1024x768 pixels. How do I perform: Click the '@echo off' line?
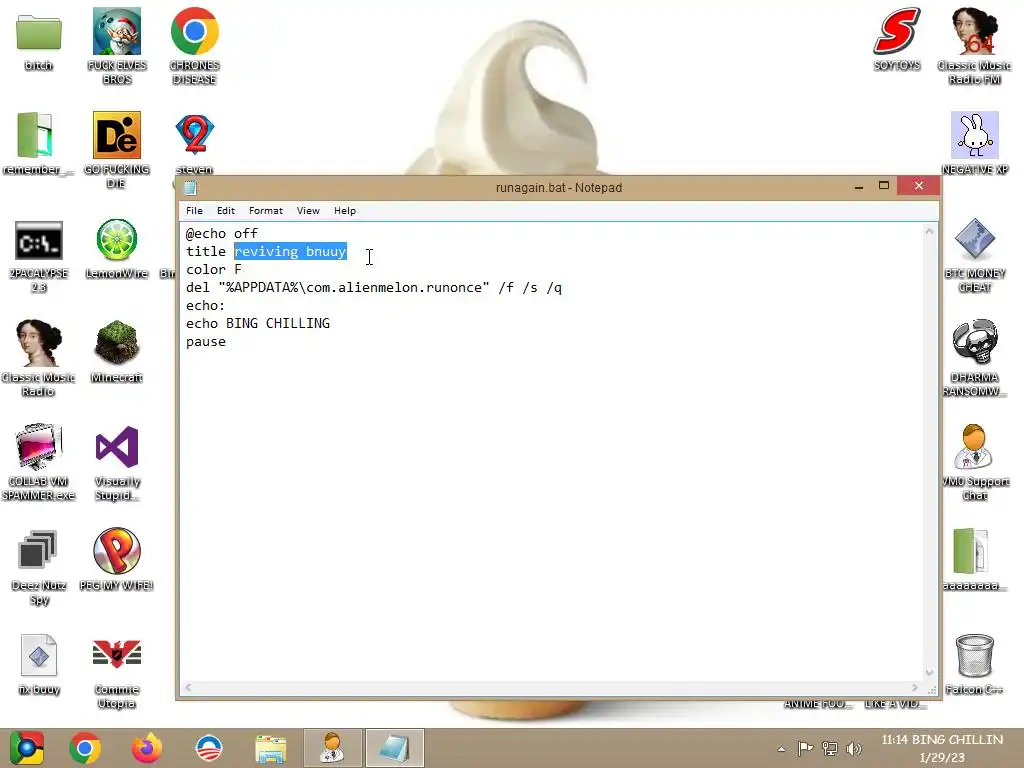(221, 233)
